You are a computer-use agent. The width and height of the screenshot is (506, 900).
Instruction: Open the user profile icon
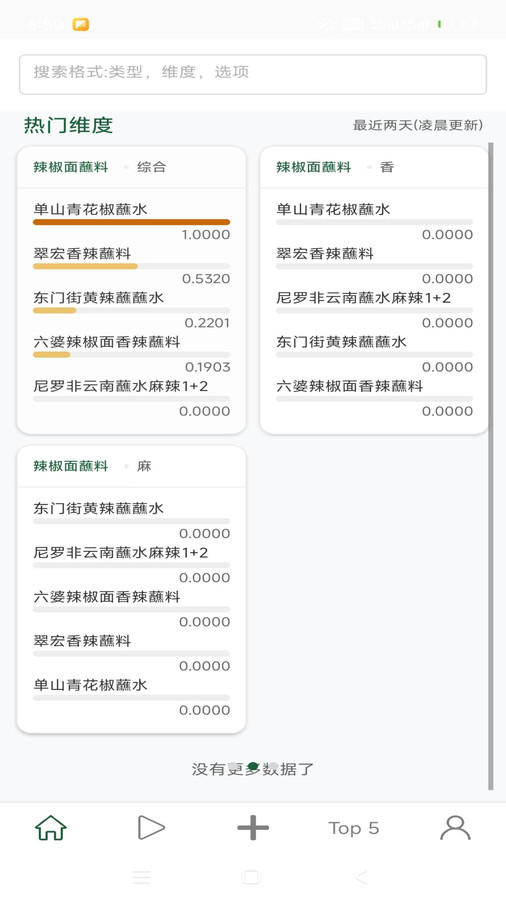click(x=456, y=828)
